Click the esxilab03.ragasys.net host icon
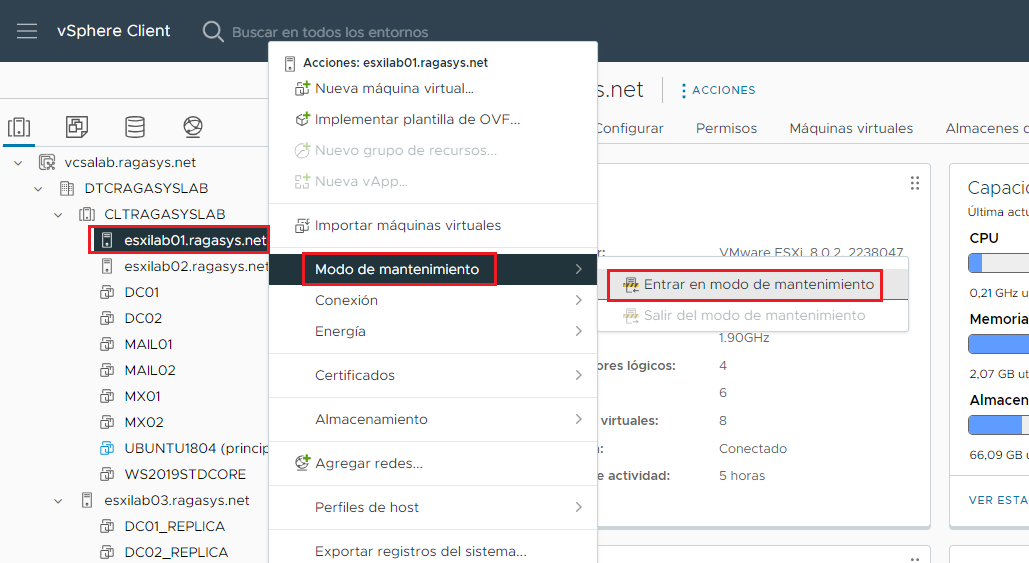1029x563 pixels. [87, 501]
